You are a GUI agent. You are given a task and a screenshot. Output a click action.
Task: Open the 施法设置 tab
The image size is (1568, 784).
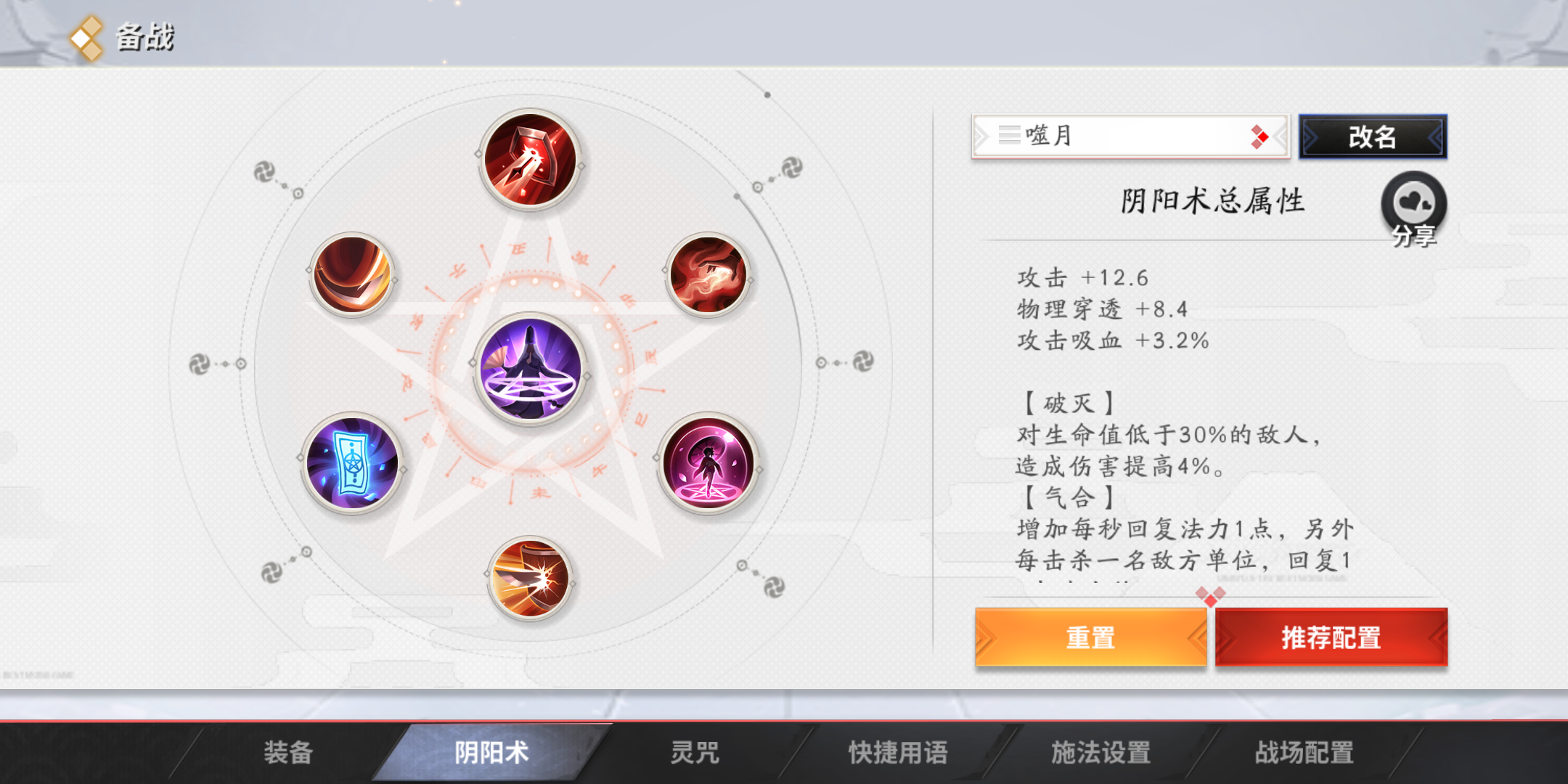[x=1101, y=752]
